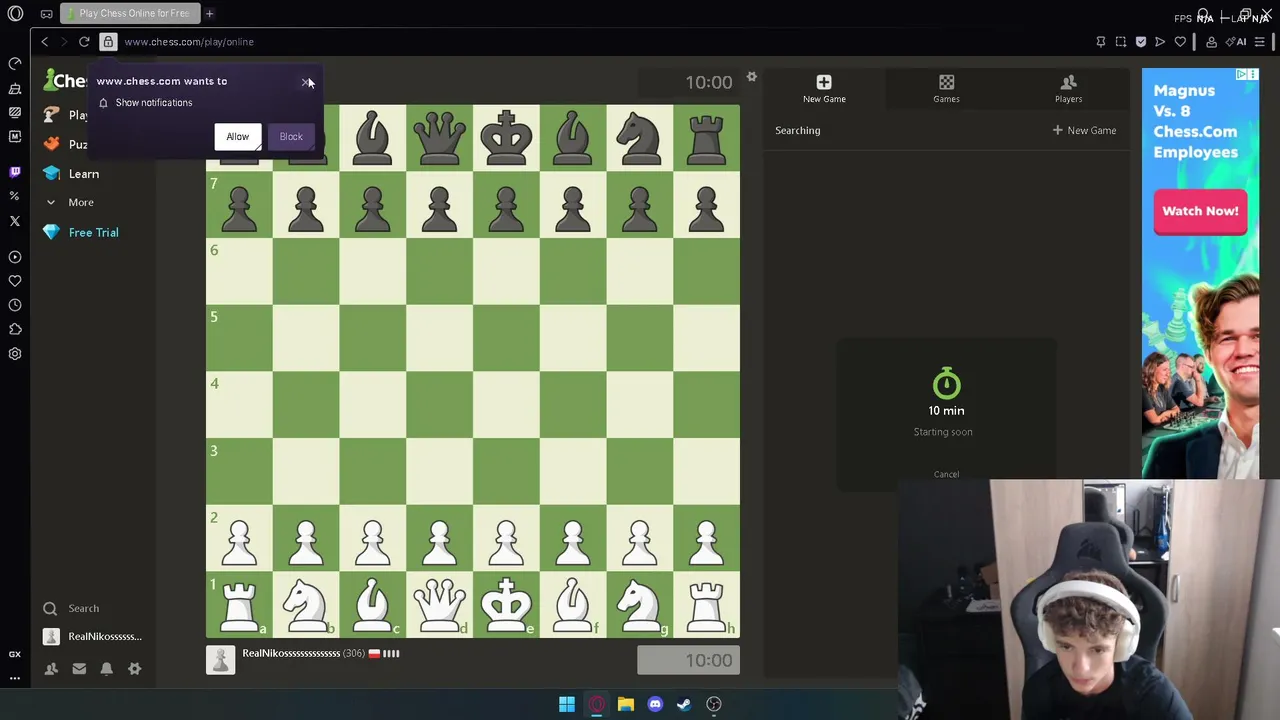The image size is (1280, 720).
Task: Click the site security lock icon
Action: 108,42
